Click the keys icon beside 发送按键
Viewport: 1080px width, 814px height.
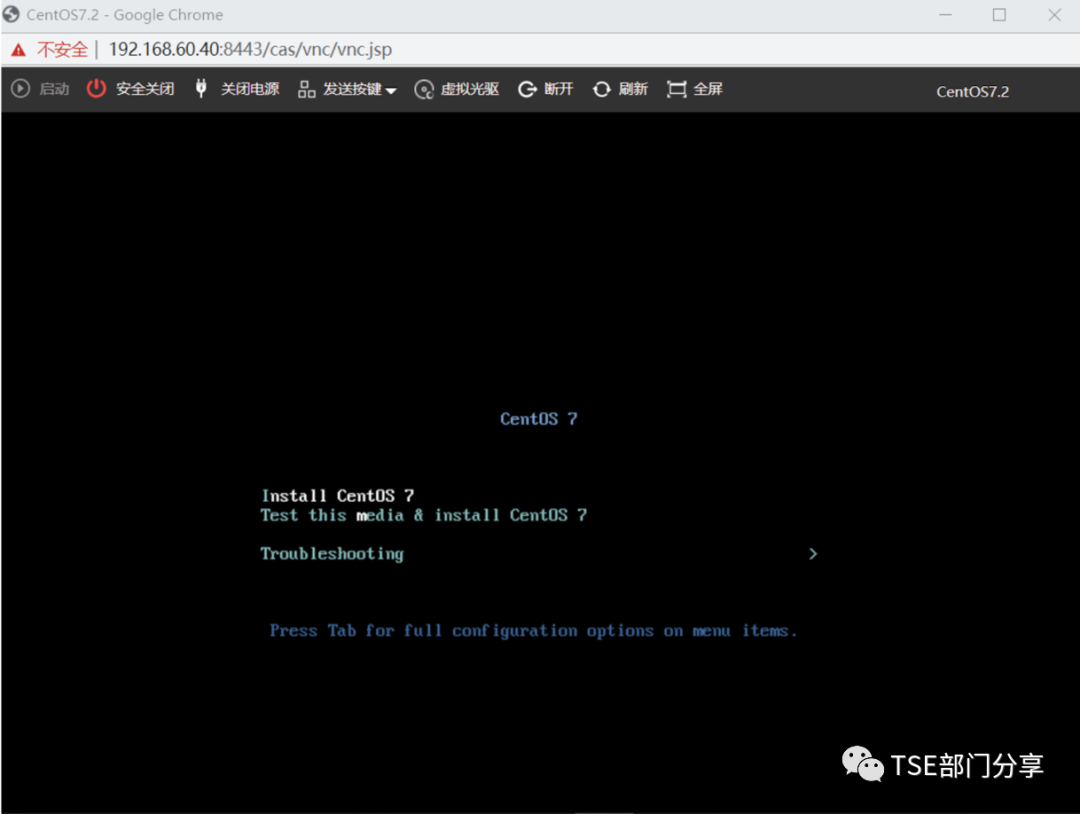point(307,89)
